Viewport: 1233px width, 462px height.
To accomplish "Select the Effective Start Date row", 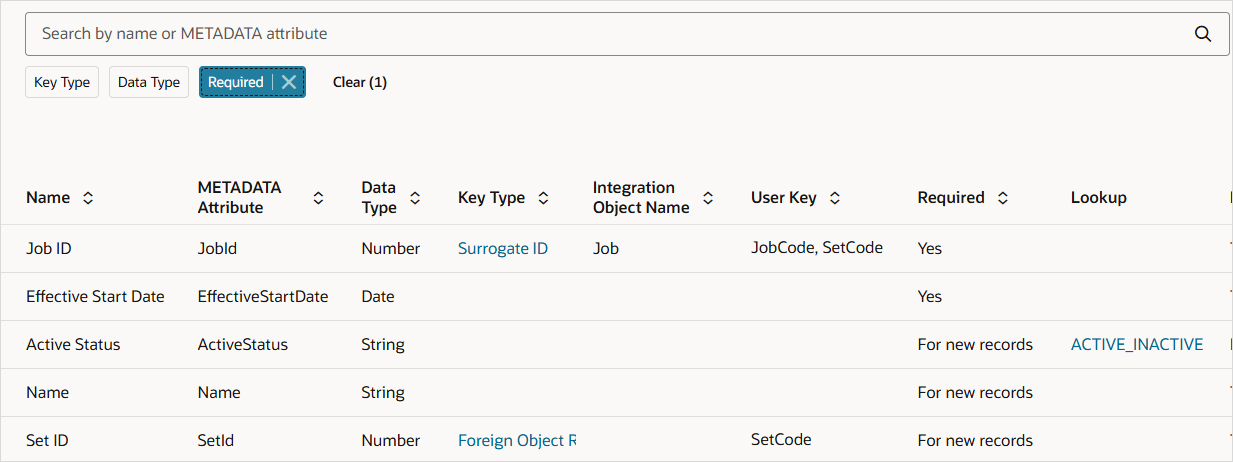I will click(95, 296).
